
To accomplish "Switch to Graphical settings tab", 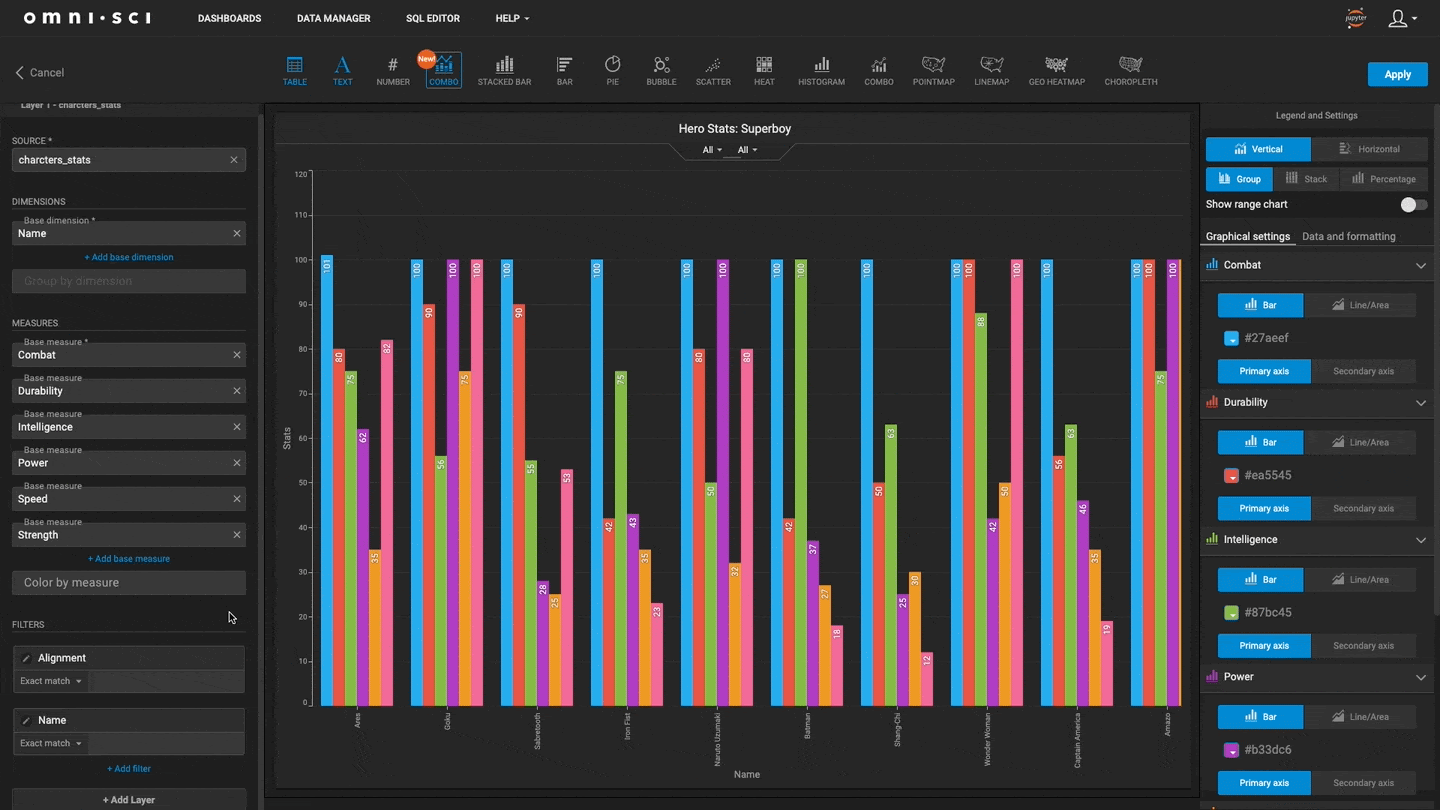I will (1247, 236).
